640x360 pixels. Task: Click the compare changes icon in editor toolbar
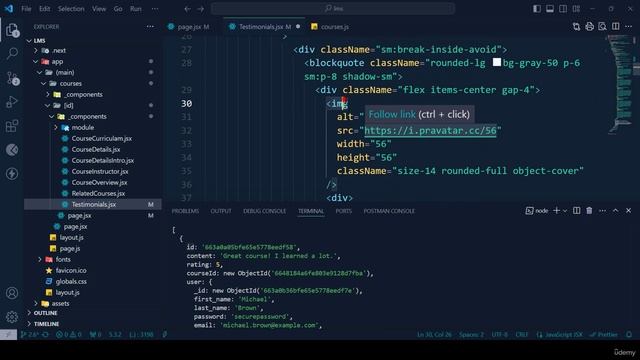(x=576, y=27)
